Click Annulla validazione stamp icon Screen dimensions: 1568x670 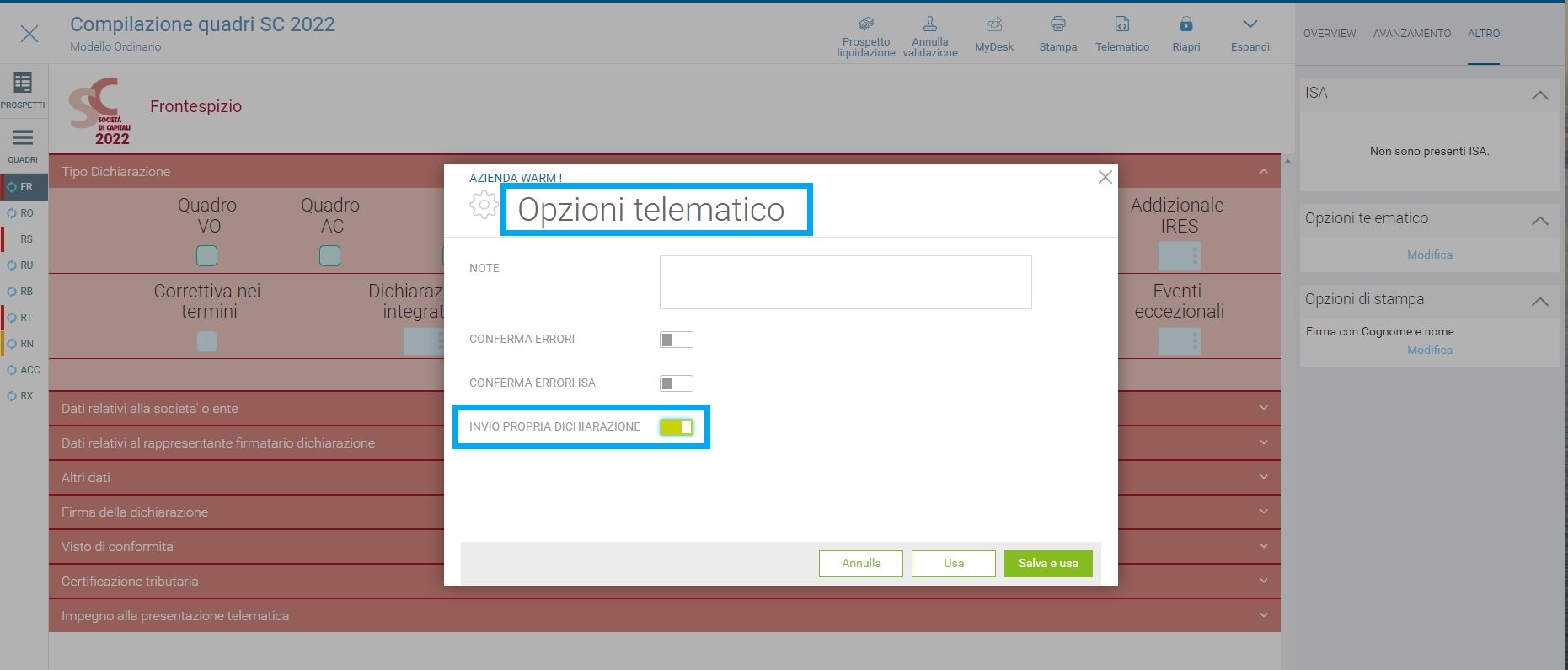point(930,24)
